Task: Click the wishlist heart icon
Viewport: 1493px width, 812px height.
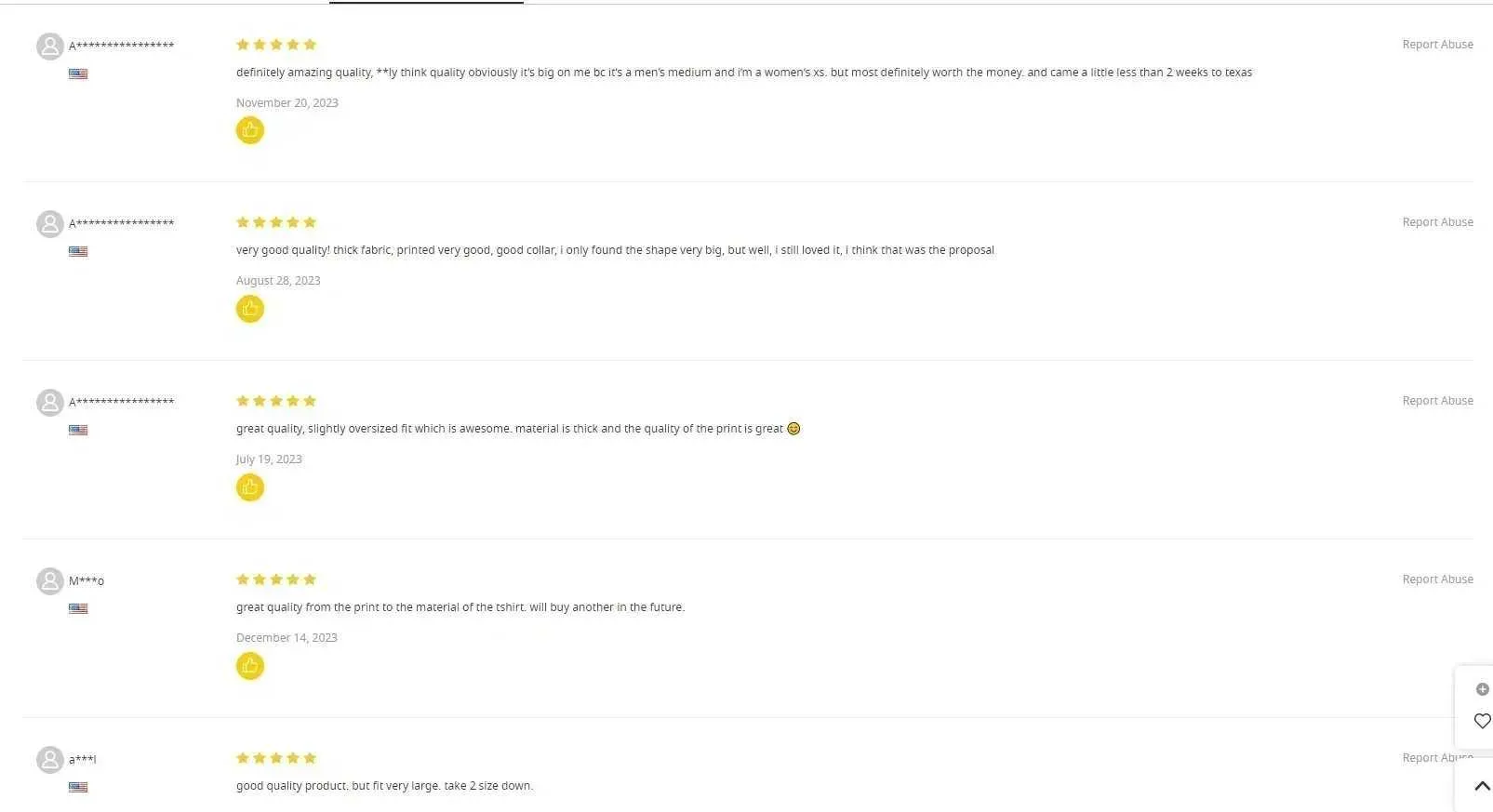Action: pos(1482,721)
